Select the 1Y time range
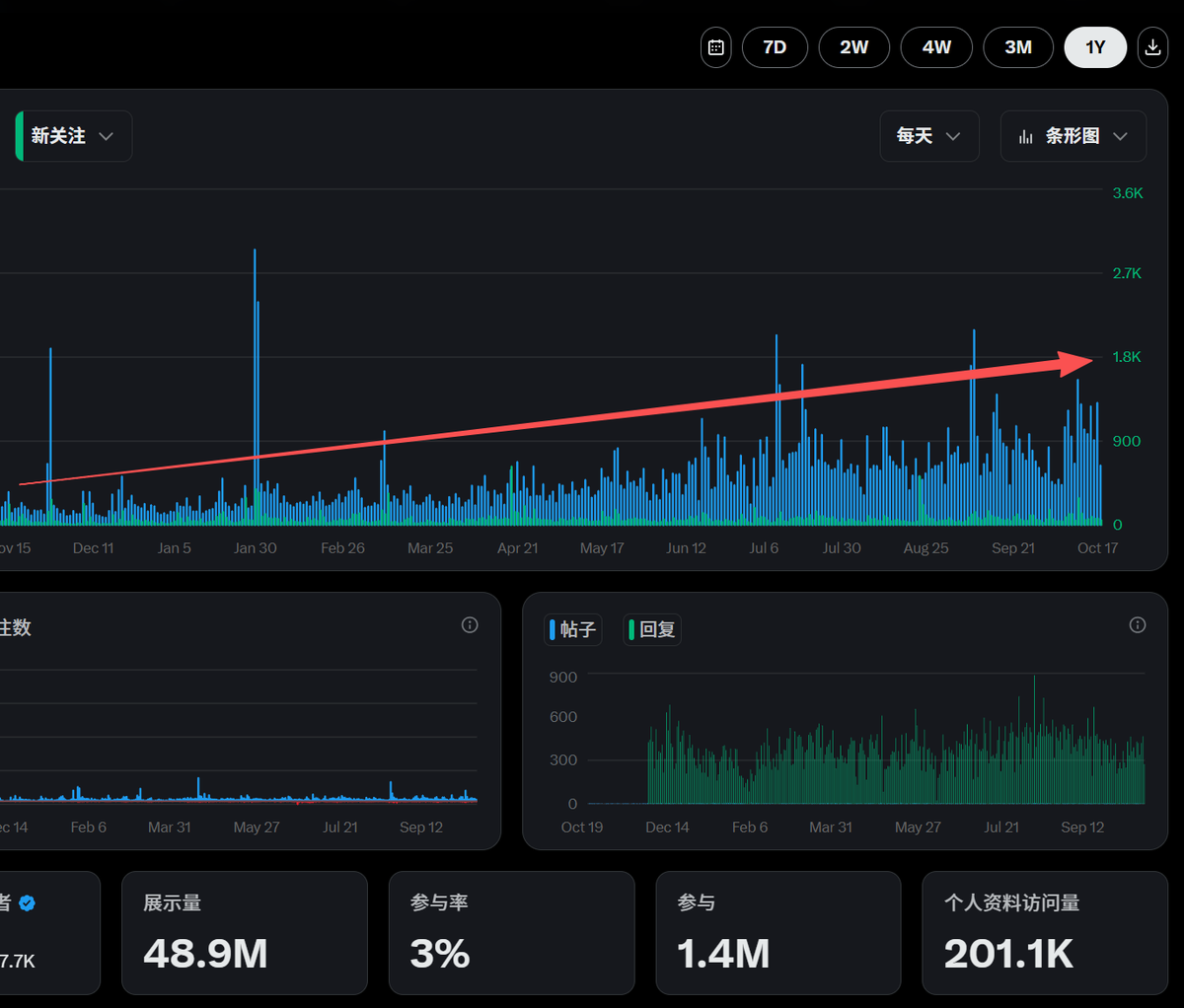The width and height of the screenshot is (1184, 1008). click(x=1095, y=47)
